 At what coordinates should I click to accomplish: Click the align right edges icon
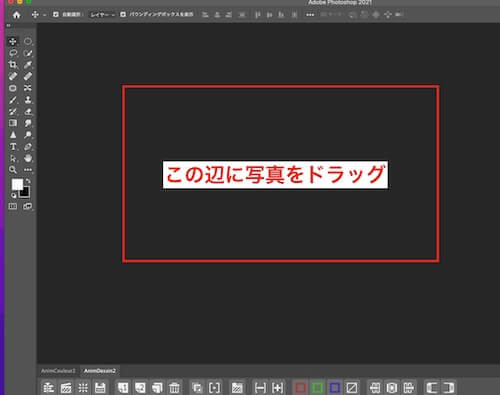[x=229, y=15]
